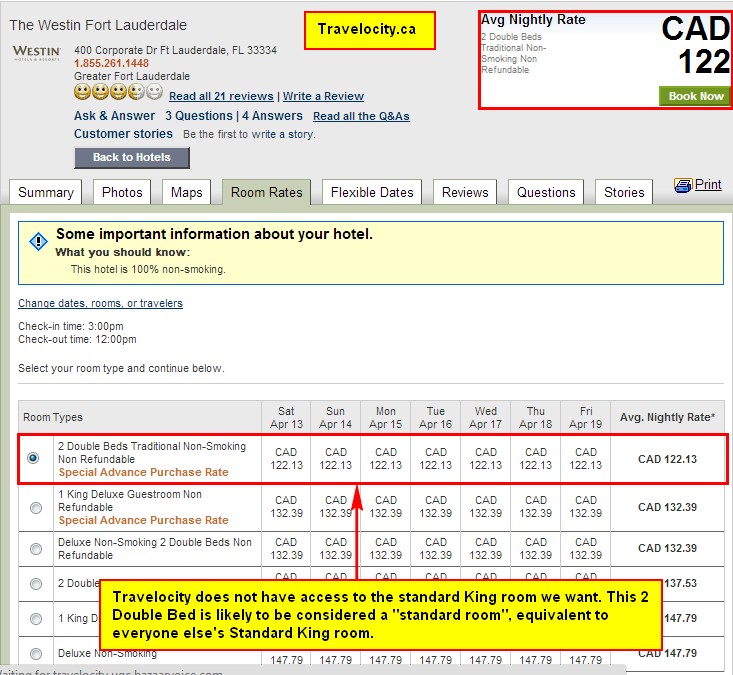The height and width of the screenshot is (675, 733).
Task: Click the printer icon next to Print
Action: pos(683,186)
